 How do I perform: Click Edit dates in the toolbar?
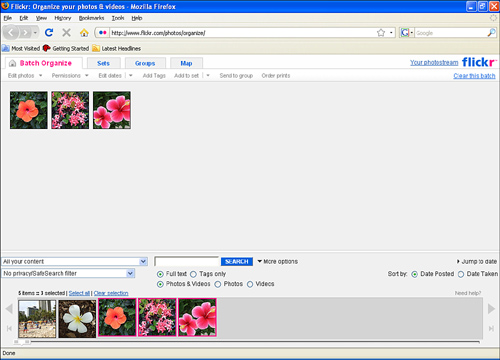[x=110, y=76]
